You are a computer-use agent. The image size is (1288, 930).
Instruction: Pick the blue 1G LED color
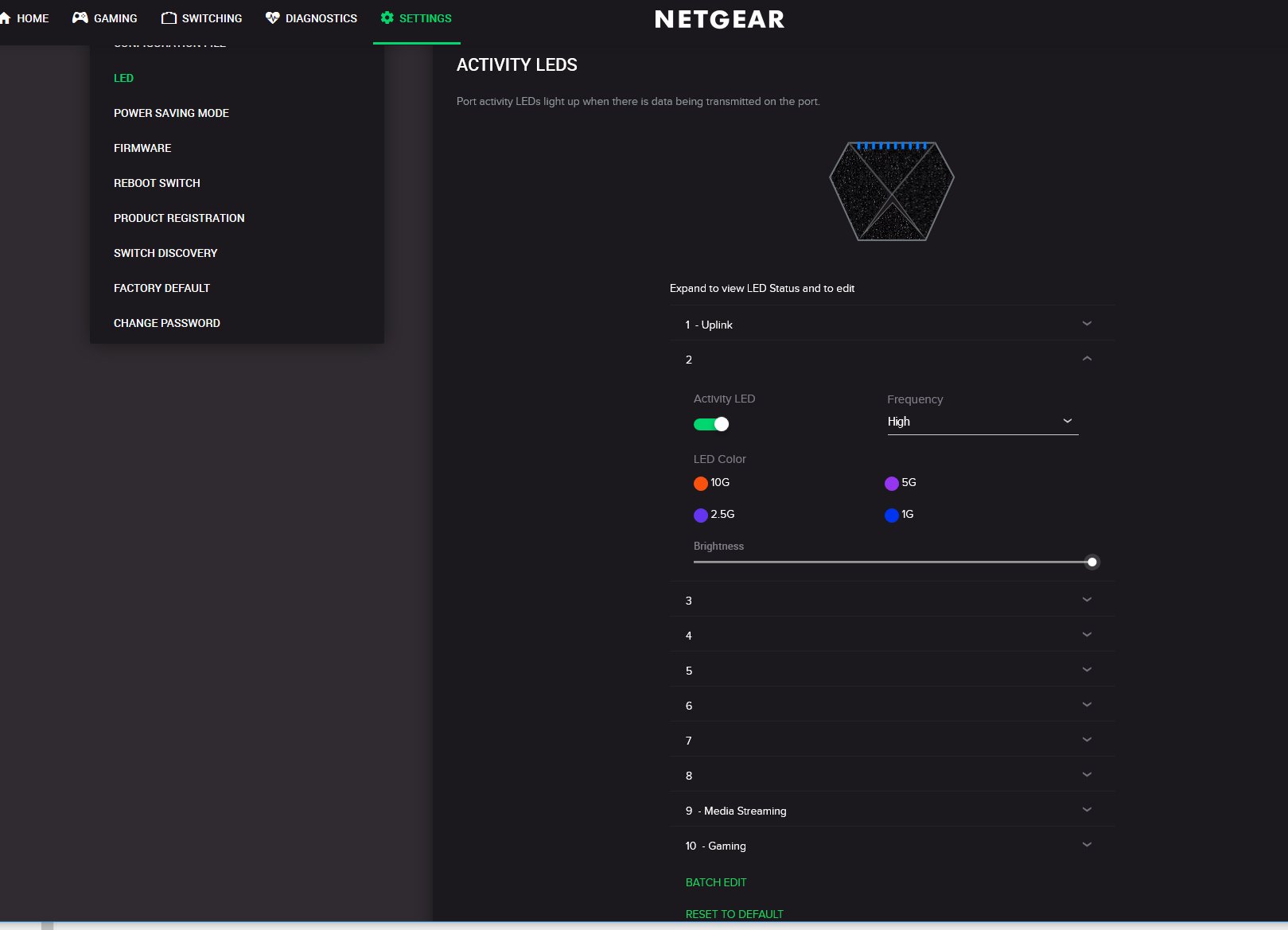(x=892, y=516)
